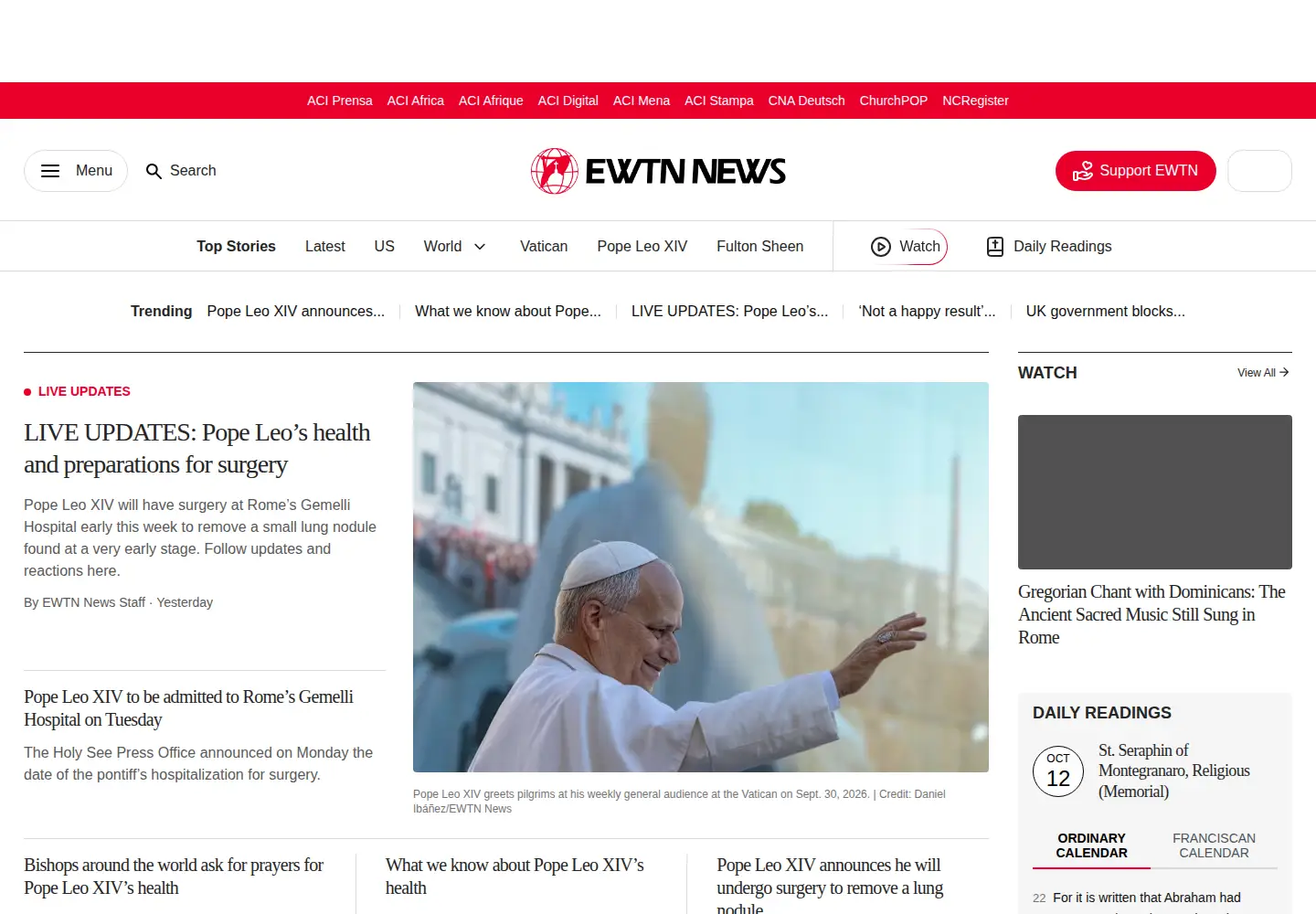Select the Top Stories tab

click(x=236, y=247)
